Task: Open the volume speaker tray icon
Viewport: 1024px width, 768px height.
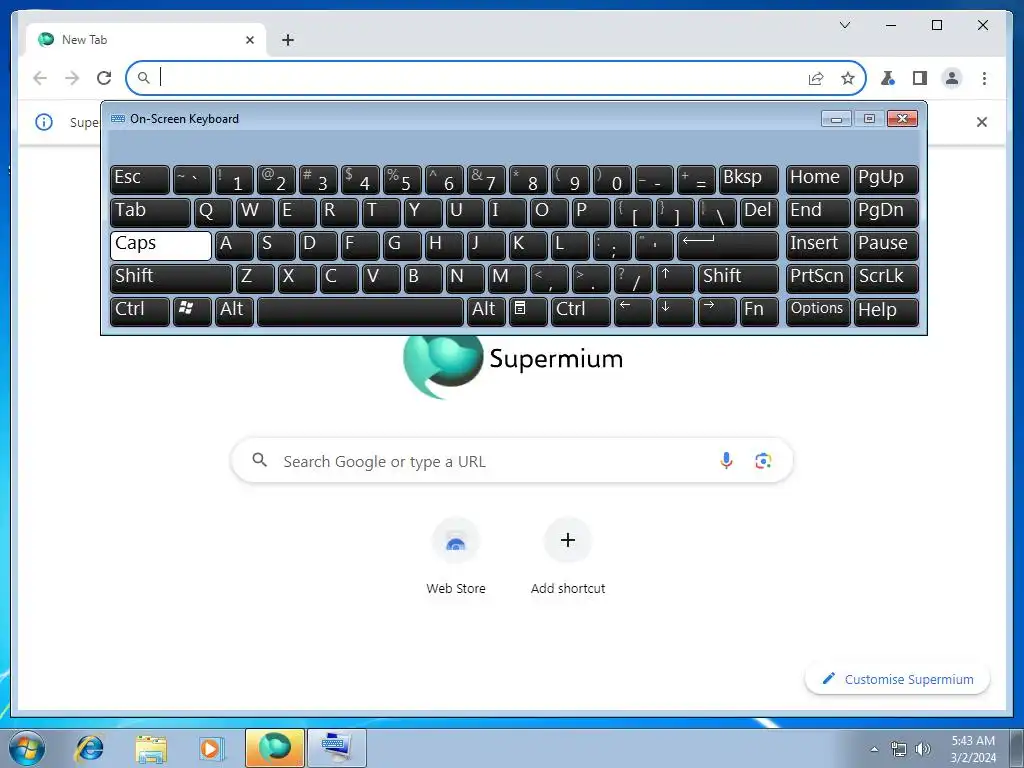Action: point(923,749)
